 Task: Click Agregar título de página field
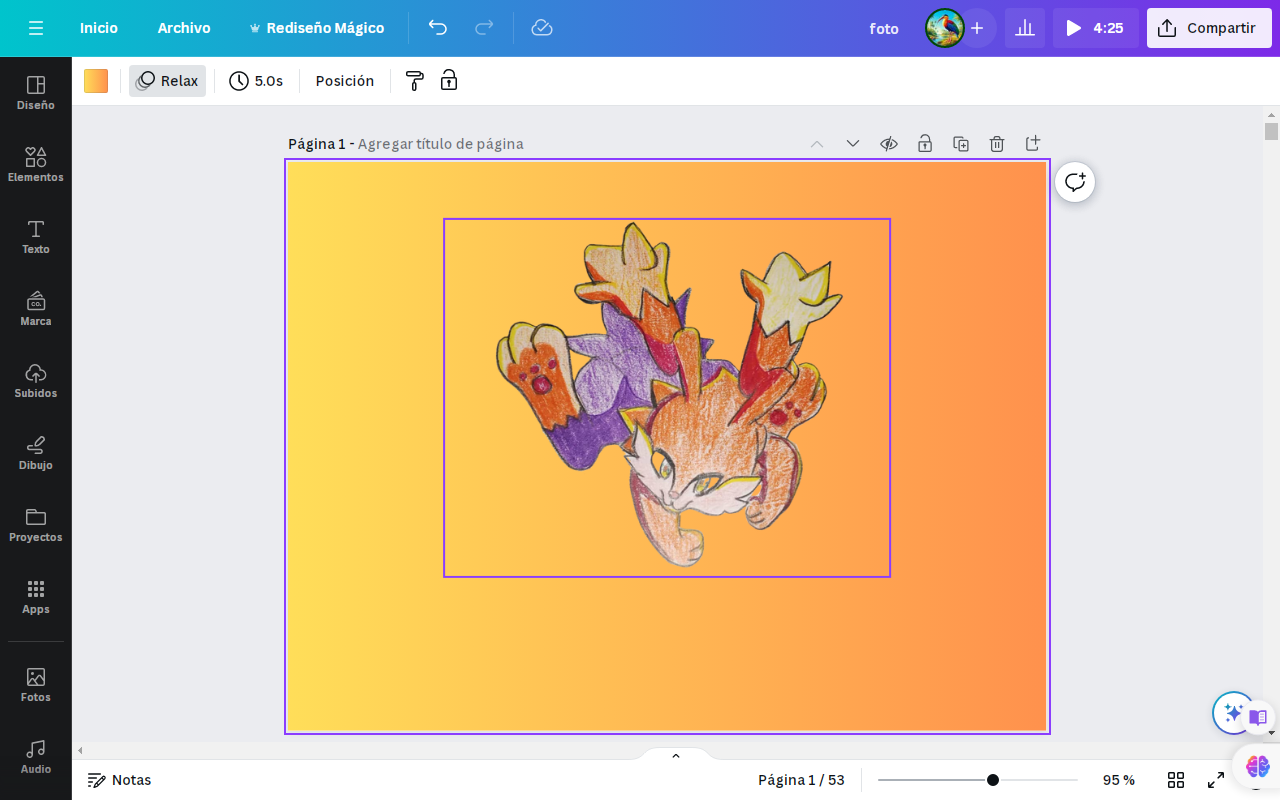440,144
